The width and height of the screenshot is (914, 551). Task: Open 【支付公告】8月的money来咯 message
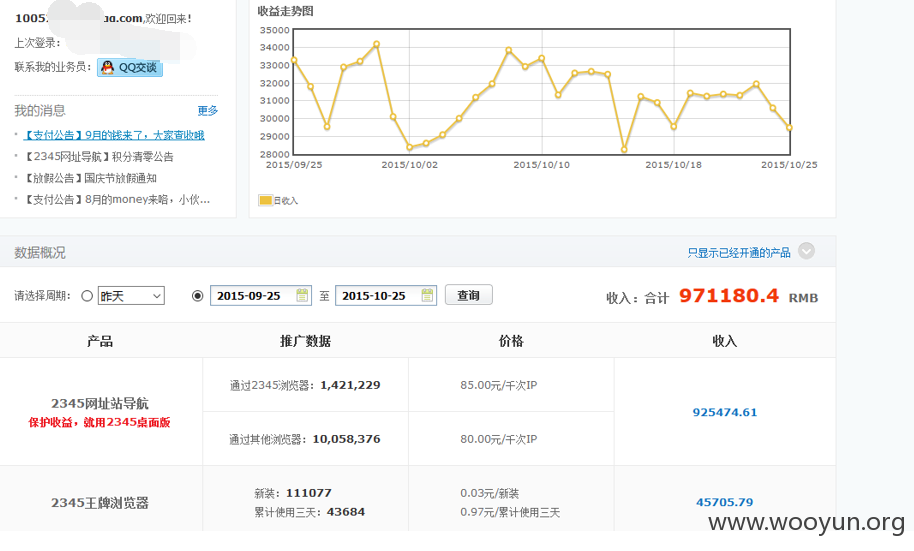117,200
